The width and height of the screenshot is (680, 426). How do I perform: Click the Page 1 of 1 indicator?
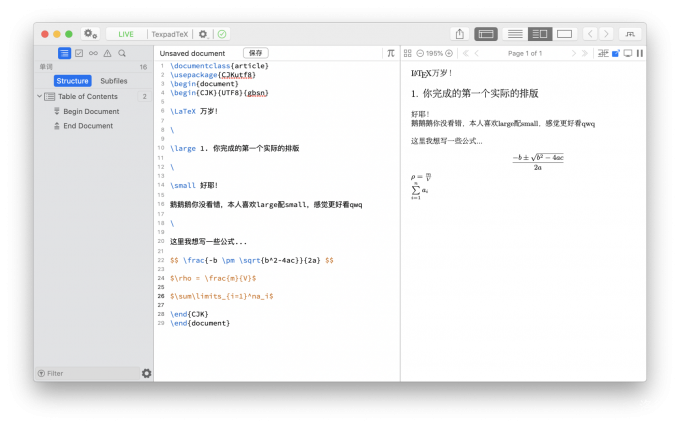[525, 53]
